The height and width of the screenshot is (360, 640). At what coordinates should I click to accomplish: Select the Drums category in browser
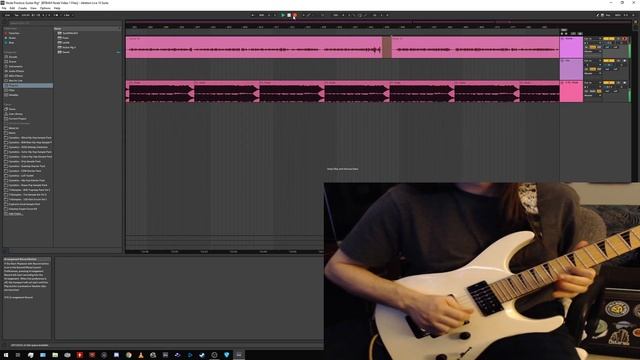[x=13, y=62]
